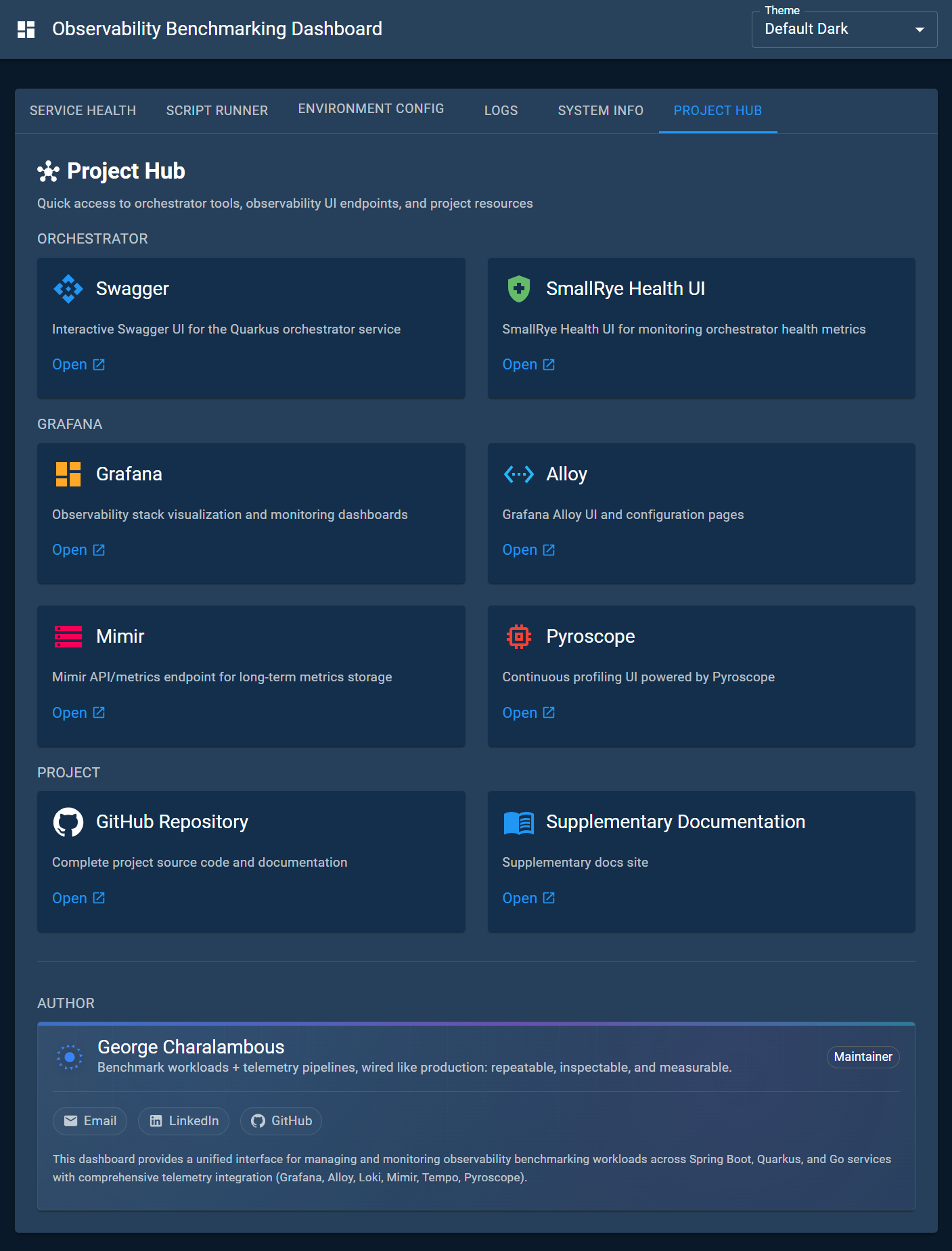Open the GitHub Repository link
The width and height of the screenshot is (952, 1251).
click(78, 898)
